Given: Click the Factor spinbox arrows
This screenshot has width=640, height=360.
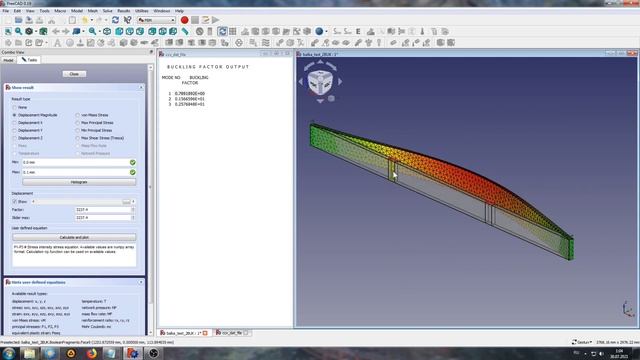Looking at the screenshot, I should (133, 210).
